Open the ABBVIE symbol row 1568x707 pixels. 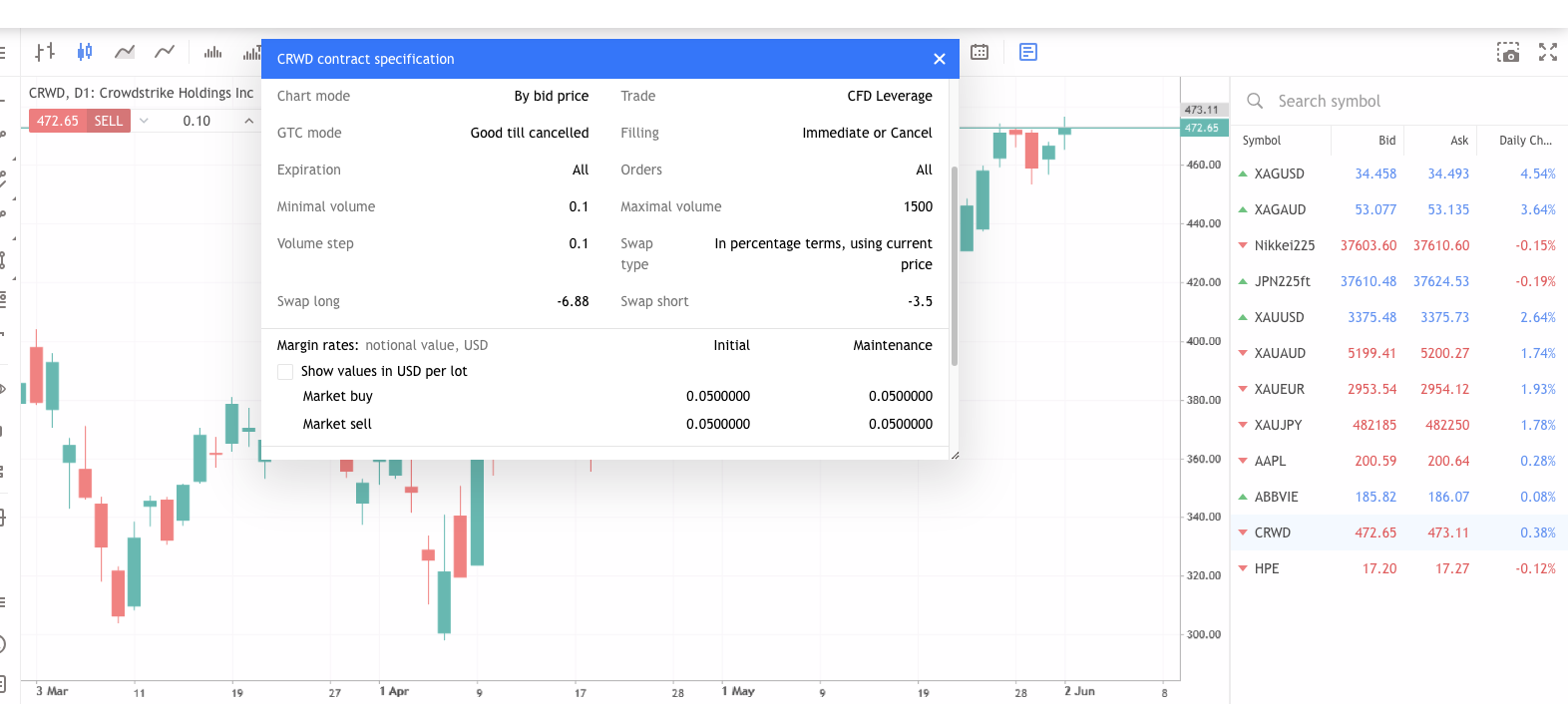(x=1398, y=497)
